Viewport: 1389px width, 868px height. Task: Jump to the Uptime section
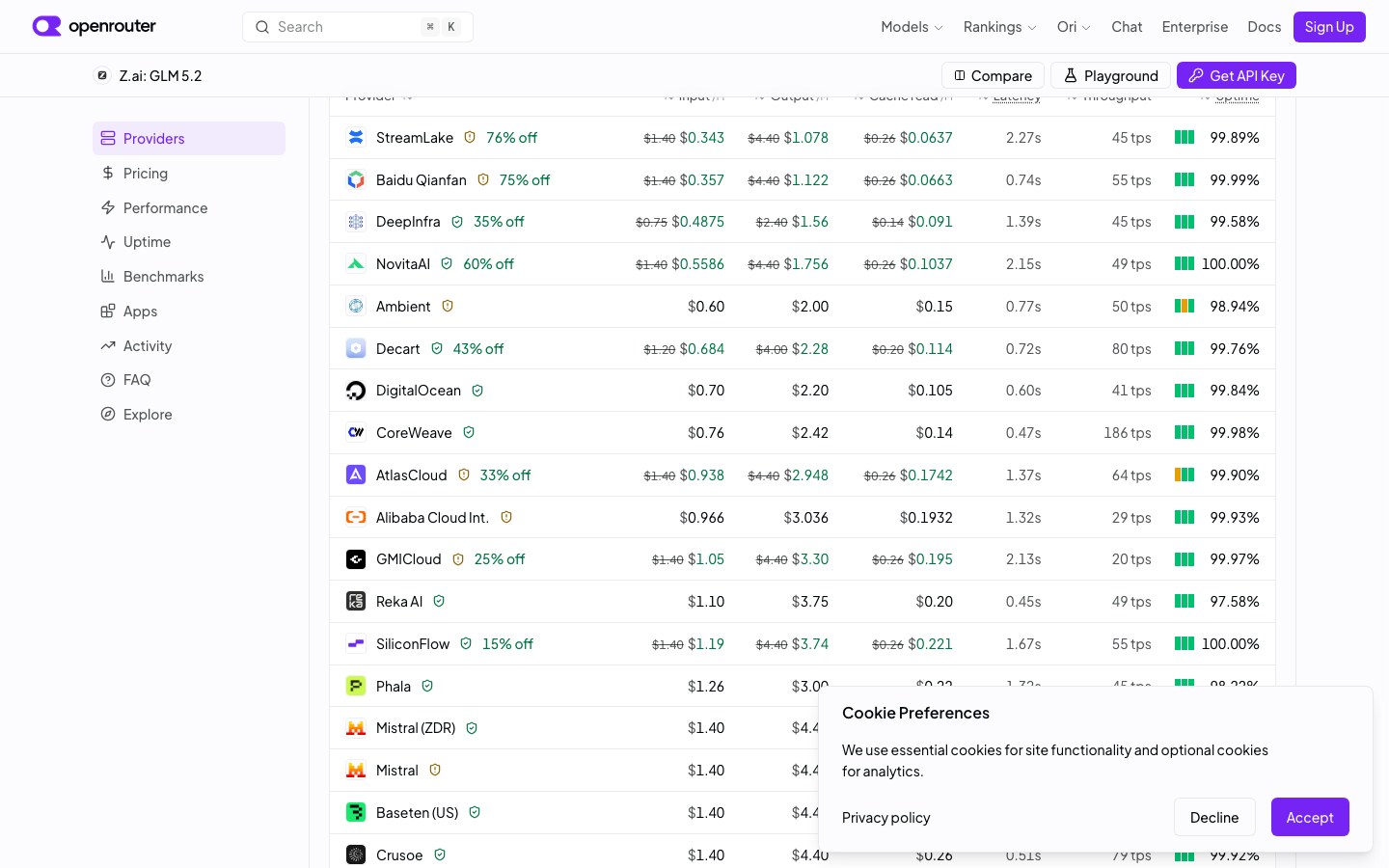pos(189,242)
